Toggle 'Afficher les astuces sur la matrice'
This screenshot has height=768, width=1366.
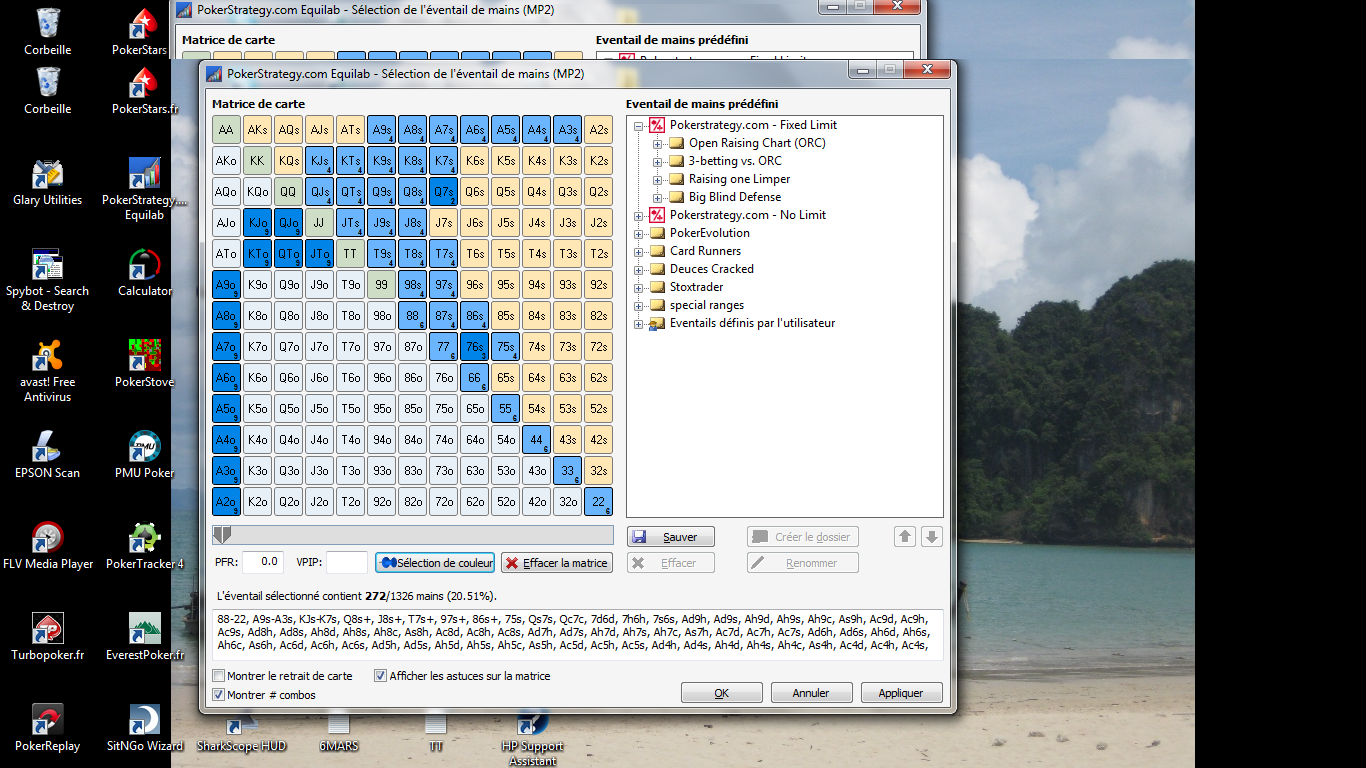coord(380,676)
